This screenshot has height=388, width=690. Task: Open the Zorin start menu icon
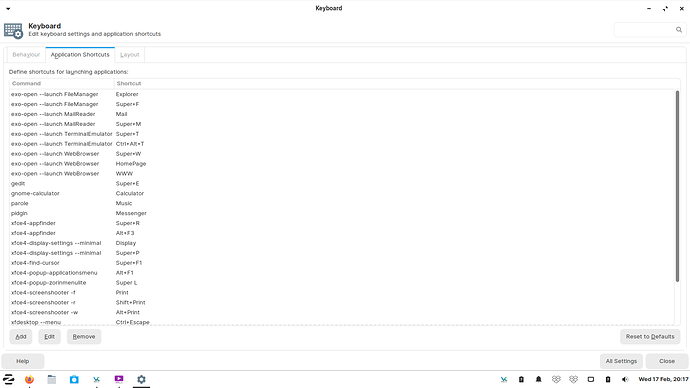8,379
